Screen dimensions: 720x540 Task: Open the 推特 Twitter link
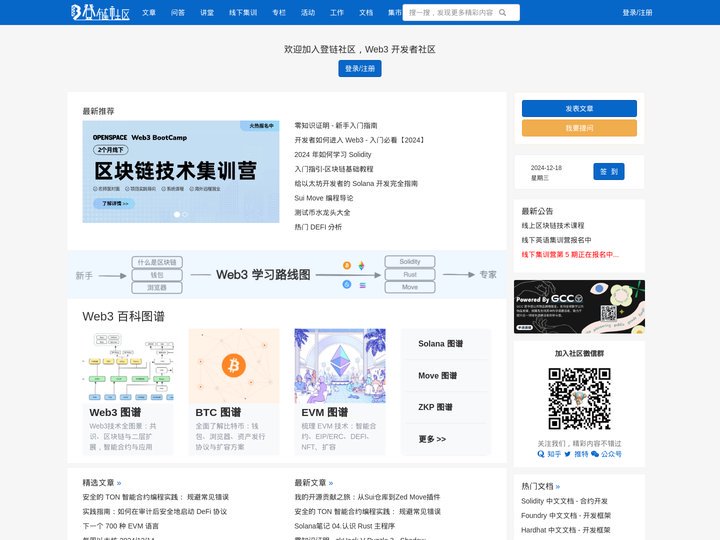pyautogui.click(x=576, y=454)
